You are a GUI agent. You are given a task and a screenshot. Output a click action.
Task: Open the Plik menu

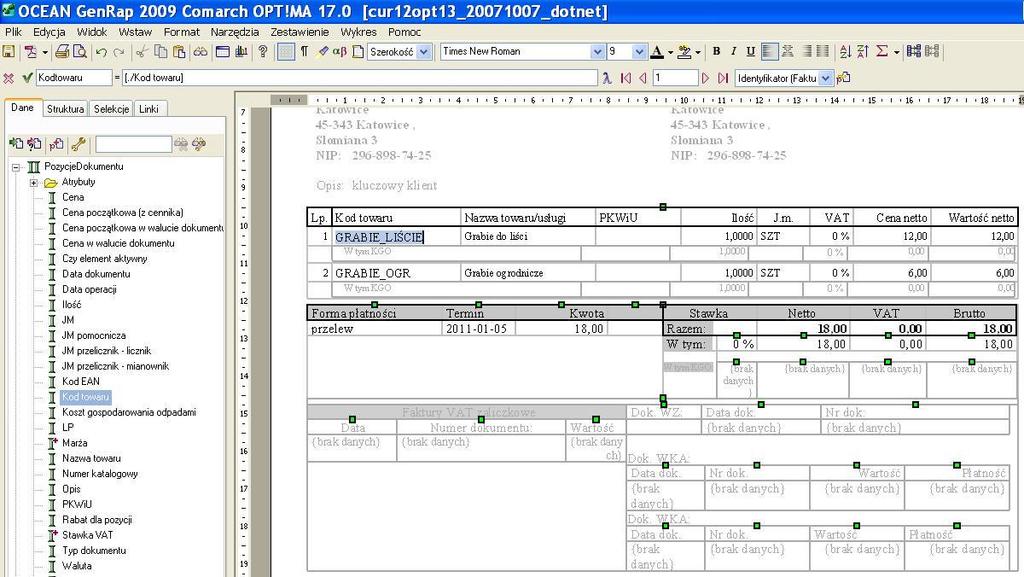13,31
